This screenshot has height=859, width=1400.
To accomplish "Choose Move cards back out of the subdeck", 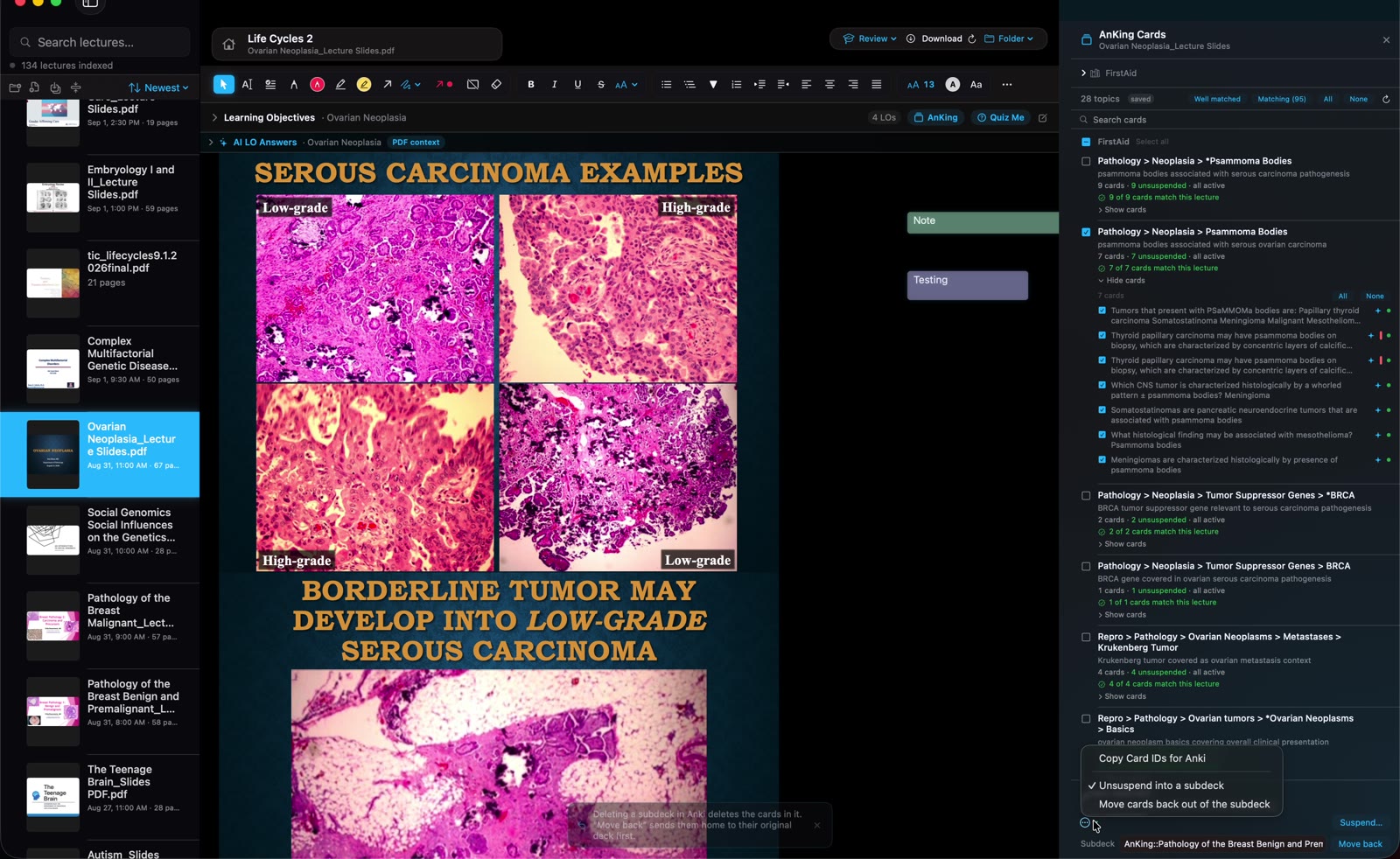I will point(1184,804).
